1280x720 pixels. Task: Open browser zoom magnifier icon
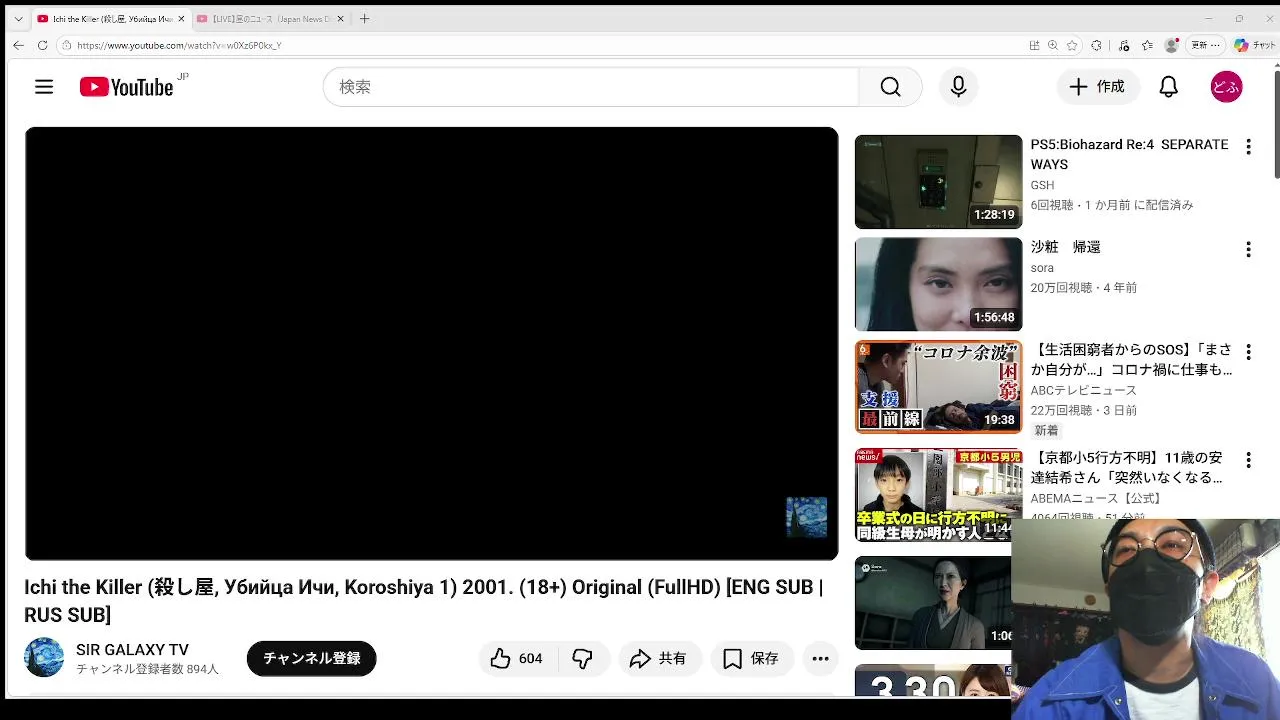tap(1053, 45)
